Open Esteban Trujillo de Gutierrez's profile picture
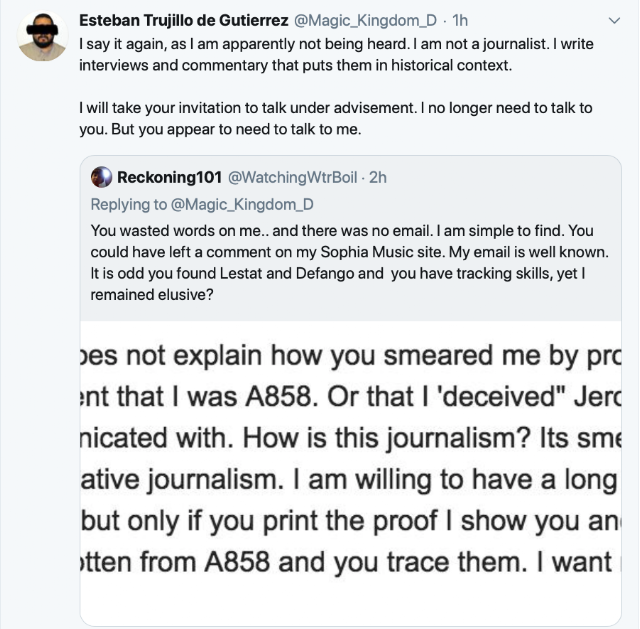 click(x=42, y=37)
